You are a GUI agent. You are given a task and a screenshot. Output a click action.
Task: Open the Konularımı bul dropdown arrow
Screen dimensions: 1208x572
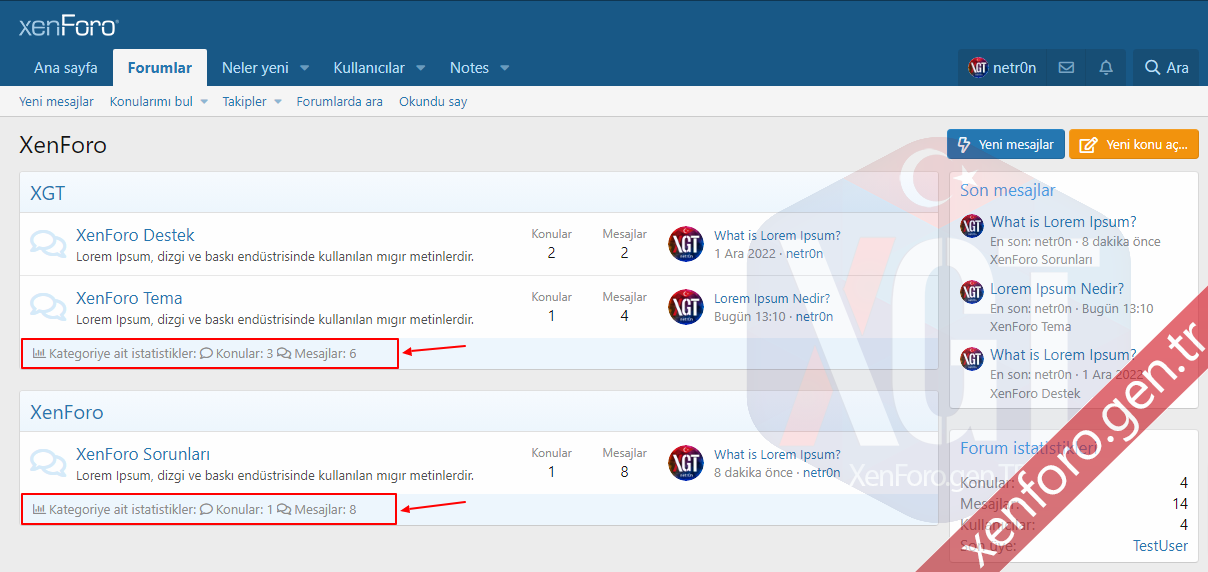[x=204, y=102]
